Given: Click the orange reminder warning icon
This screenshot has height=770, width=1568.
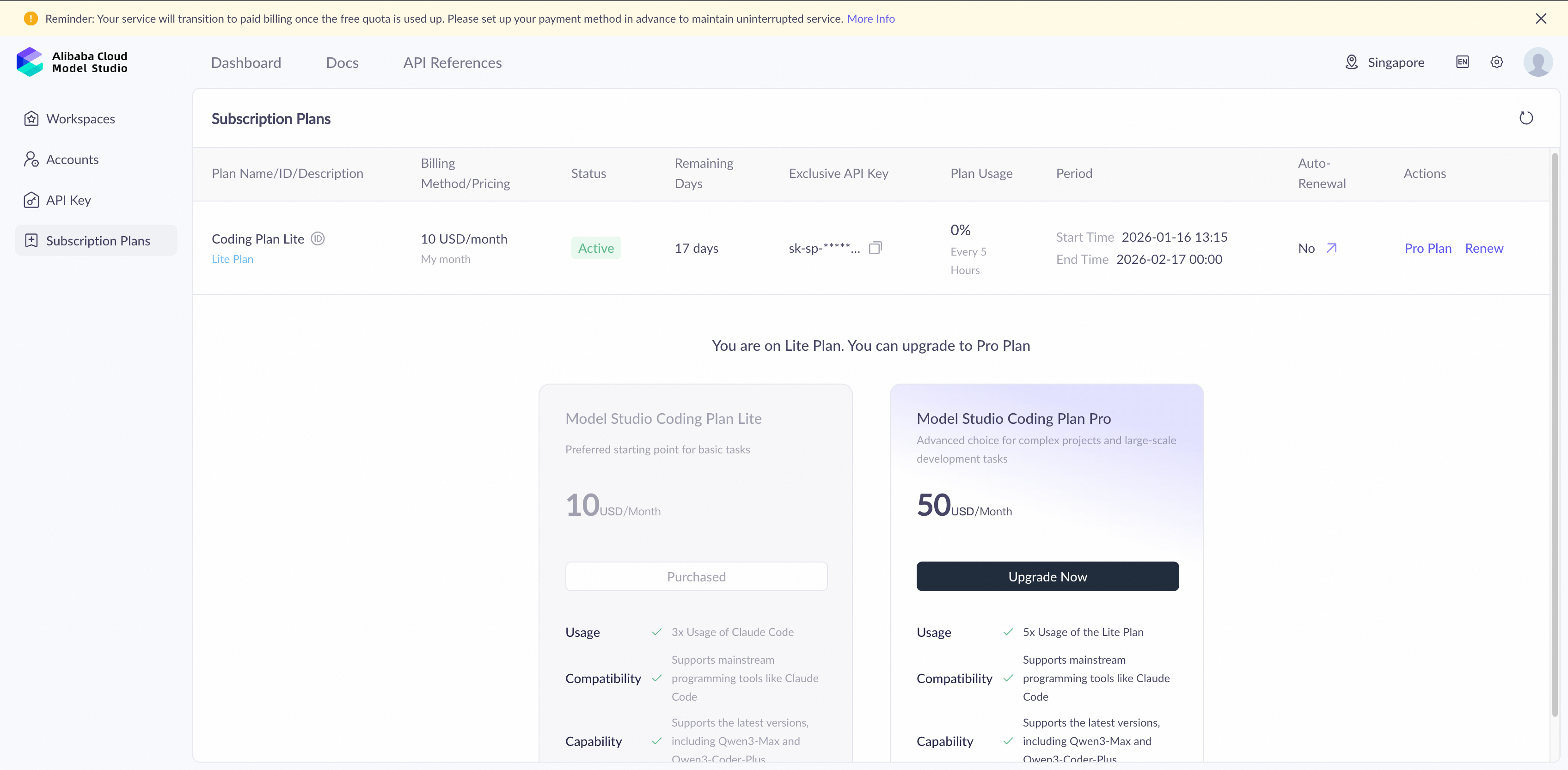Looking at the screenshot, I should (x=31, y=19).
